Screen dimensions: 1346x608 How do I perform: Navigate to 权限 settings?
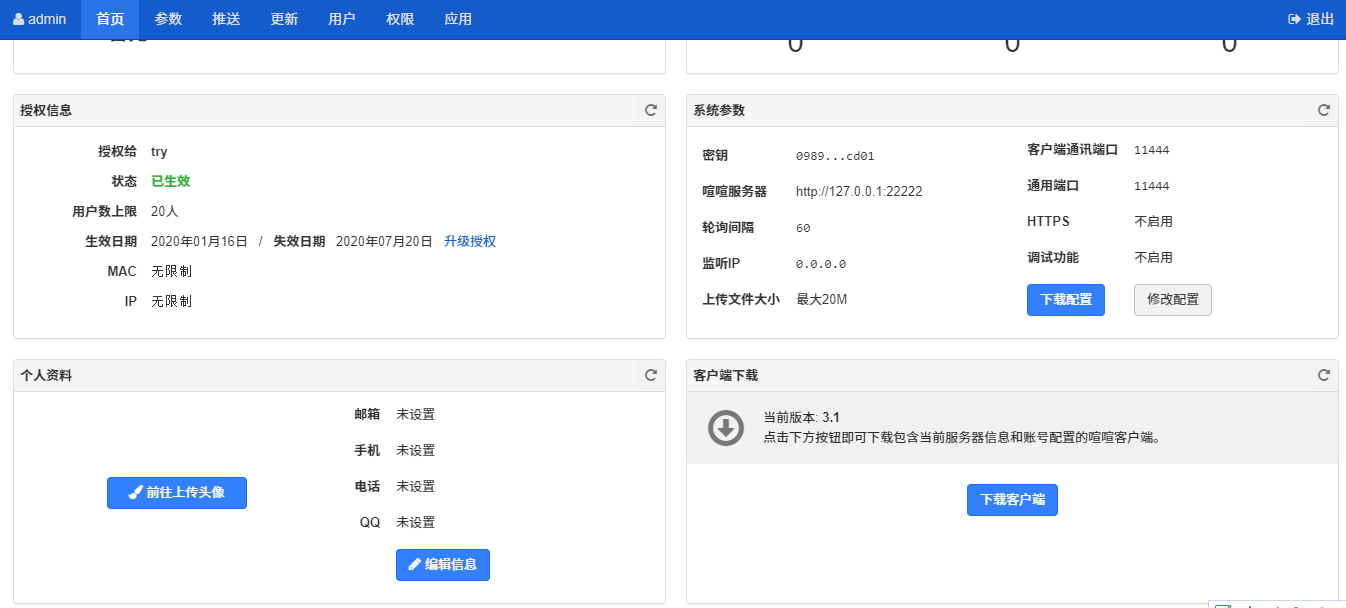(x=400, y=19)
